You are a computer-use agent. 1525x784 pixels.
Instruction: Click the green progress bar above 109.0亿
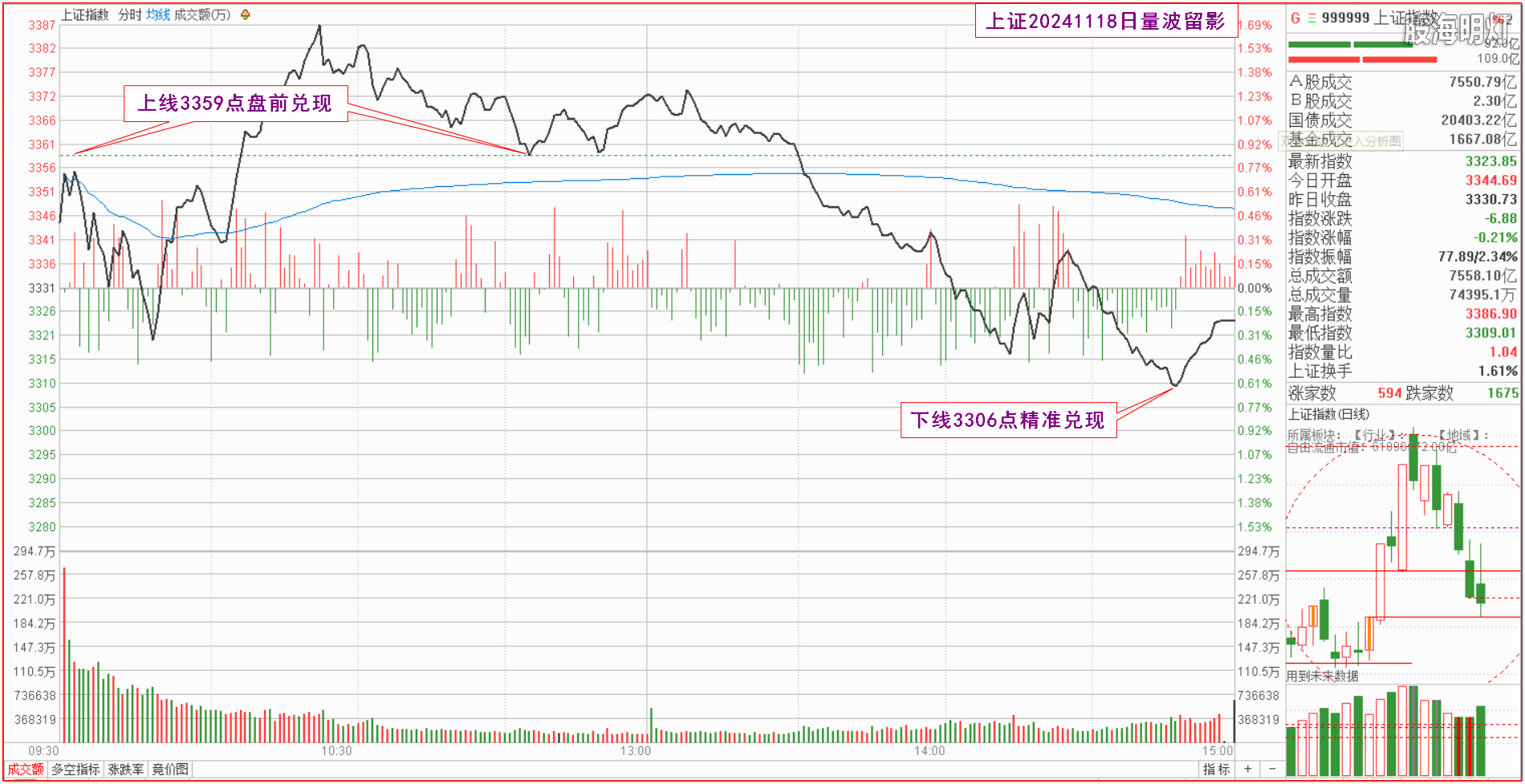[1350, 44]
